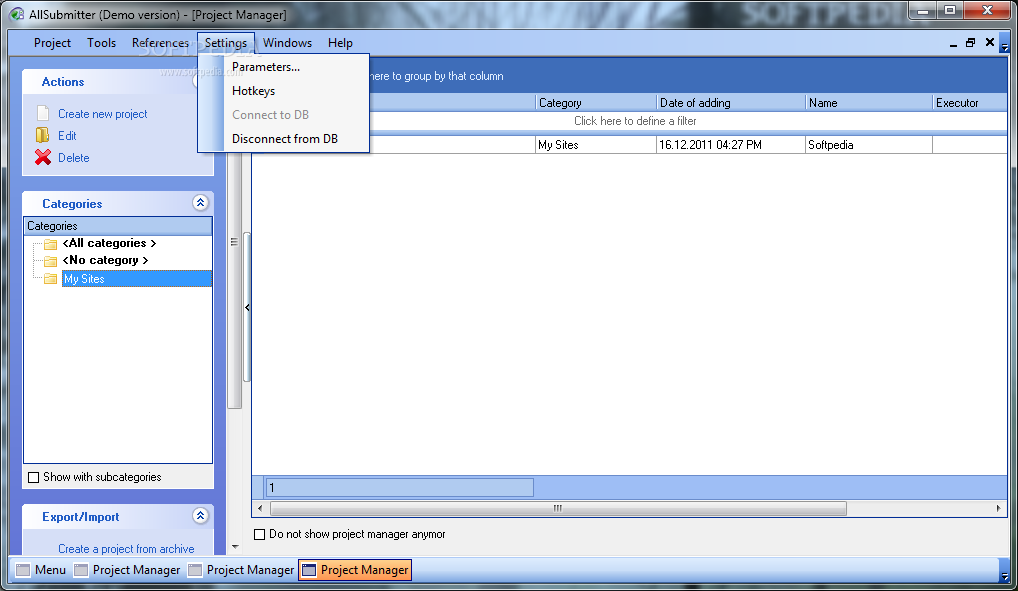Select My Sites tree item
1018x591 pixels.
(136, 279)
